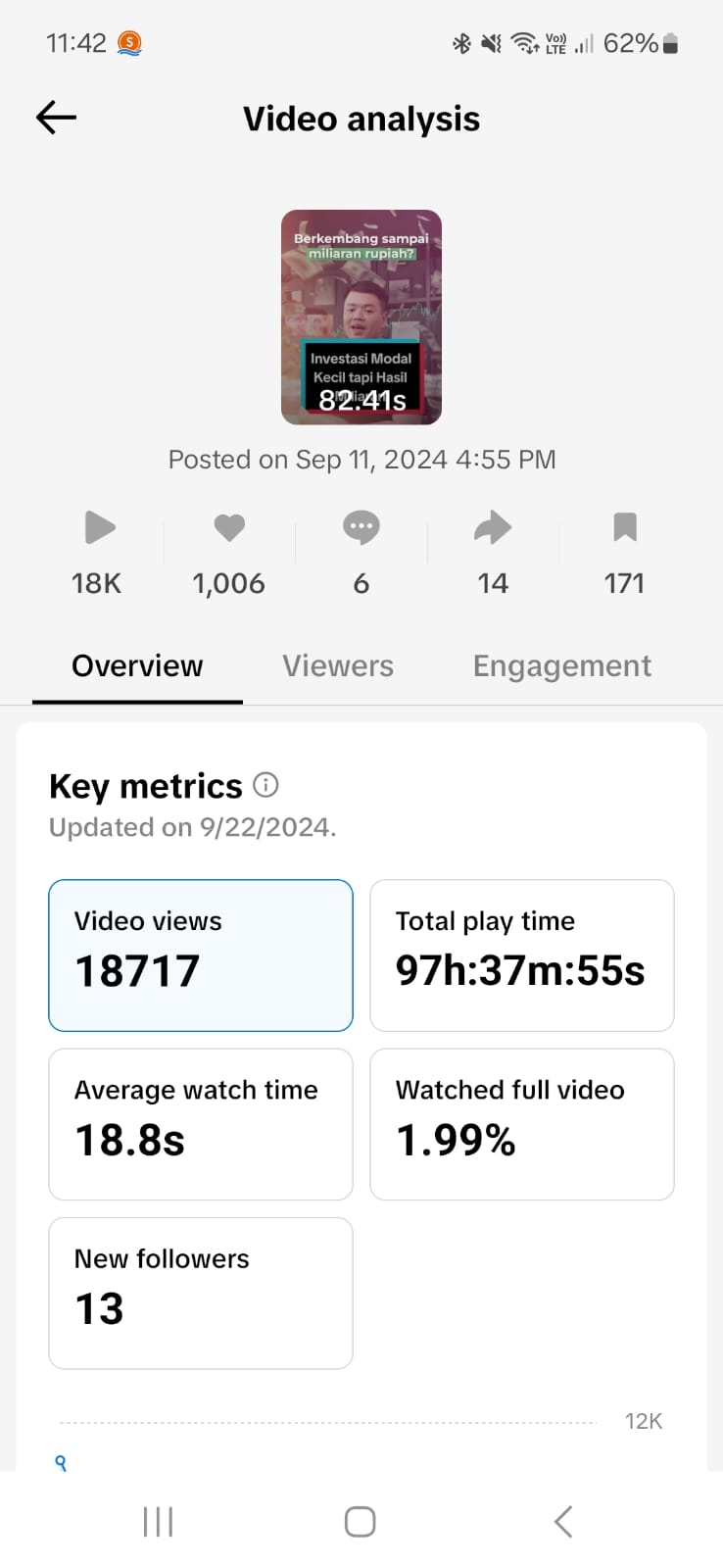Tap the back arrow icon
The width and height of the screenshot is (723, 1568).
point(56,118)
